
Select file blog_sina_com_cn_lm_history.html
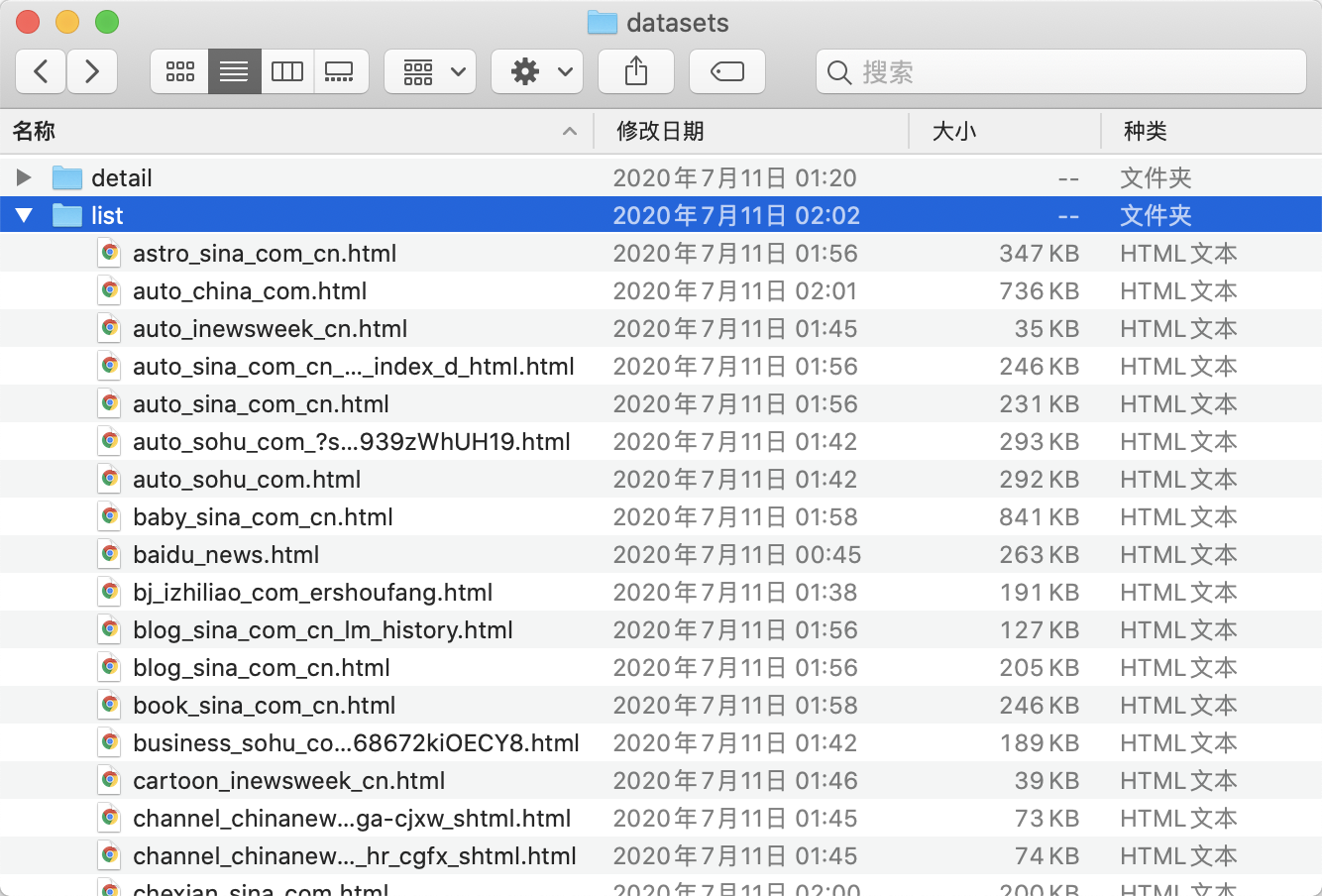[323, 630]
